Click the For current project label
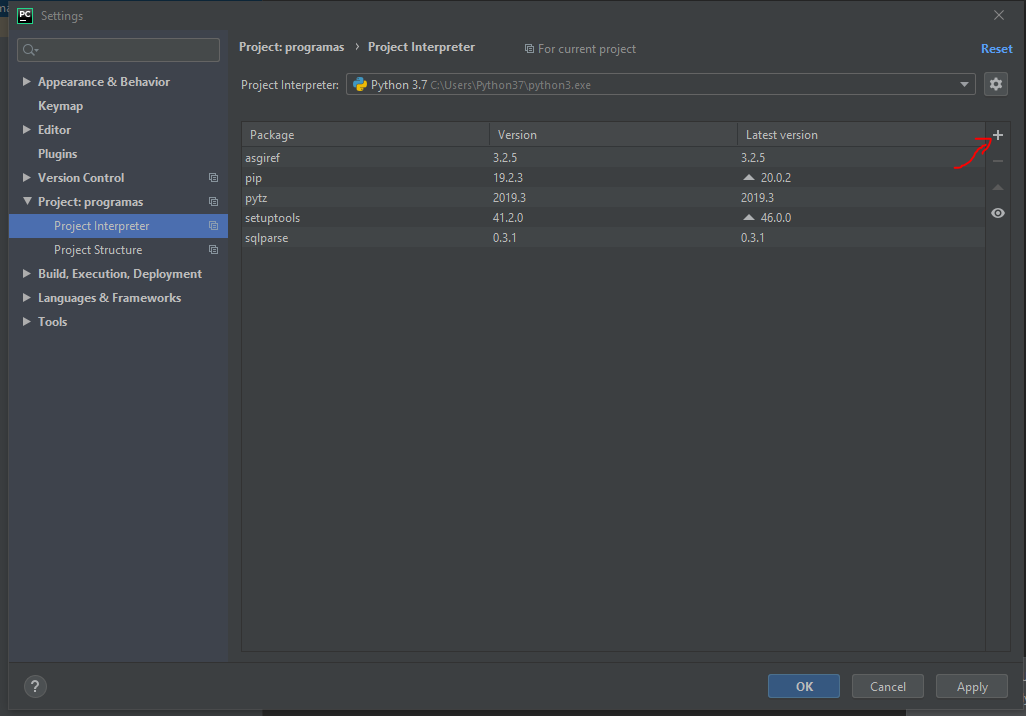1026x716 pixels. pyautogui.click(x=586, y=49)
